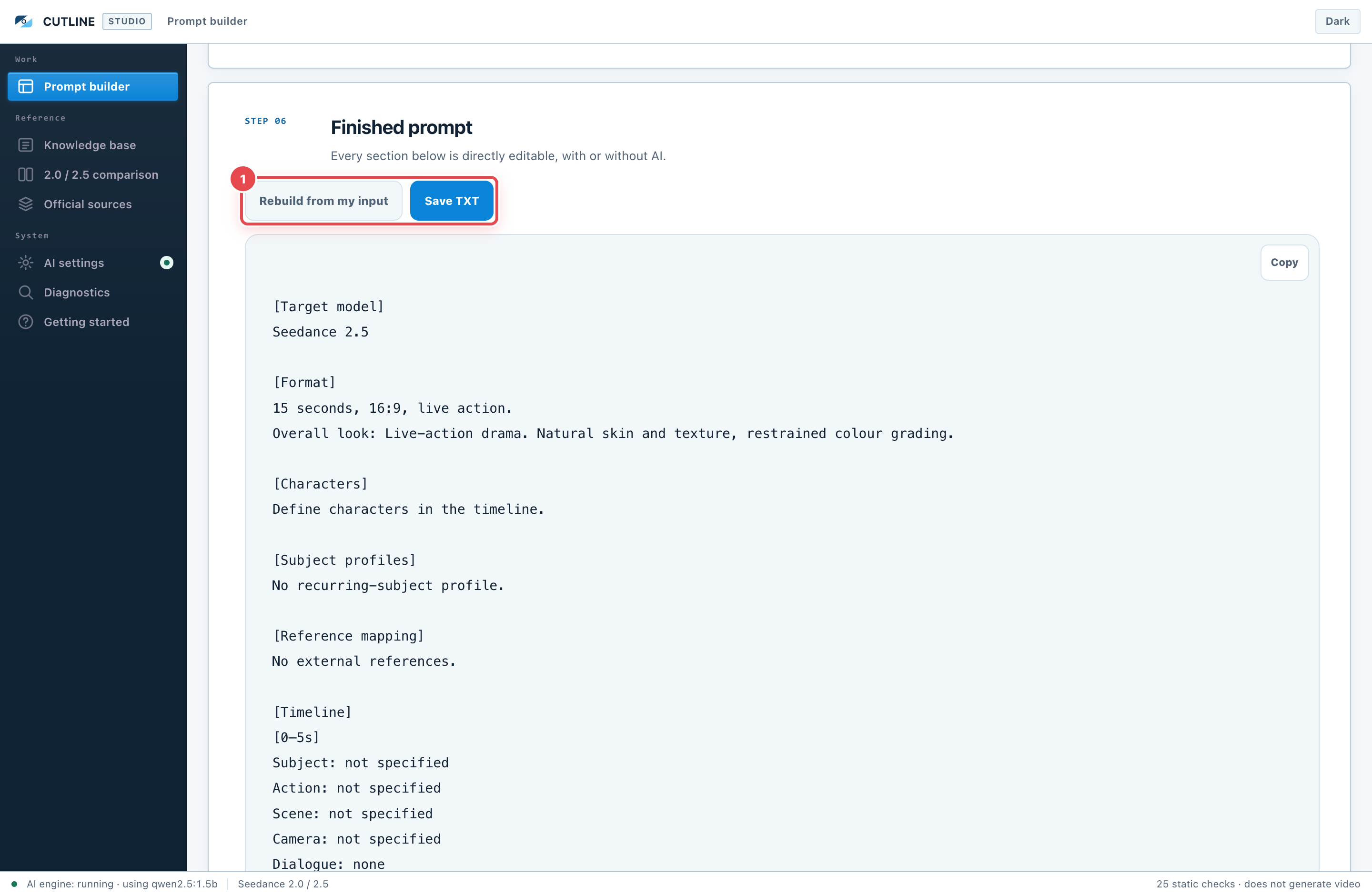Click the Prompt builder sidebar icon
Viewport: 1372px width, 896px height.
coord(25,86)
